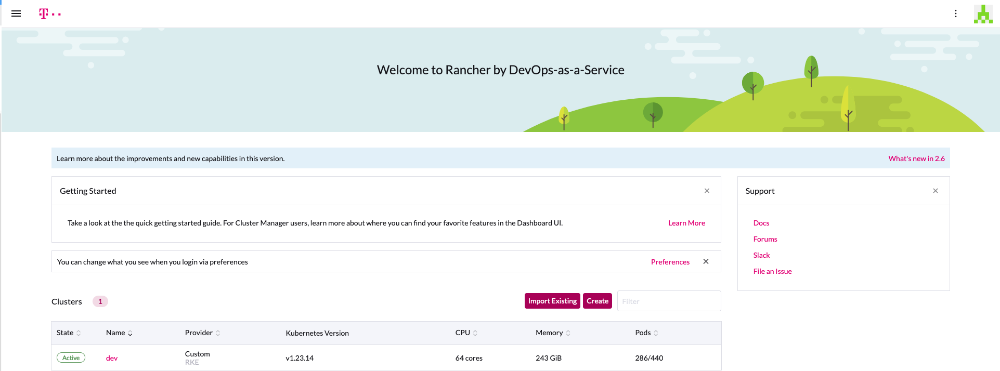Click the Welcome to Rancher heading
Screen dimensions: 1000x371
click(501, 70)
